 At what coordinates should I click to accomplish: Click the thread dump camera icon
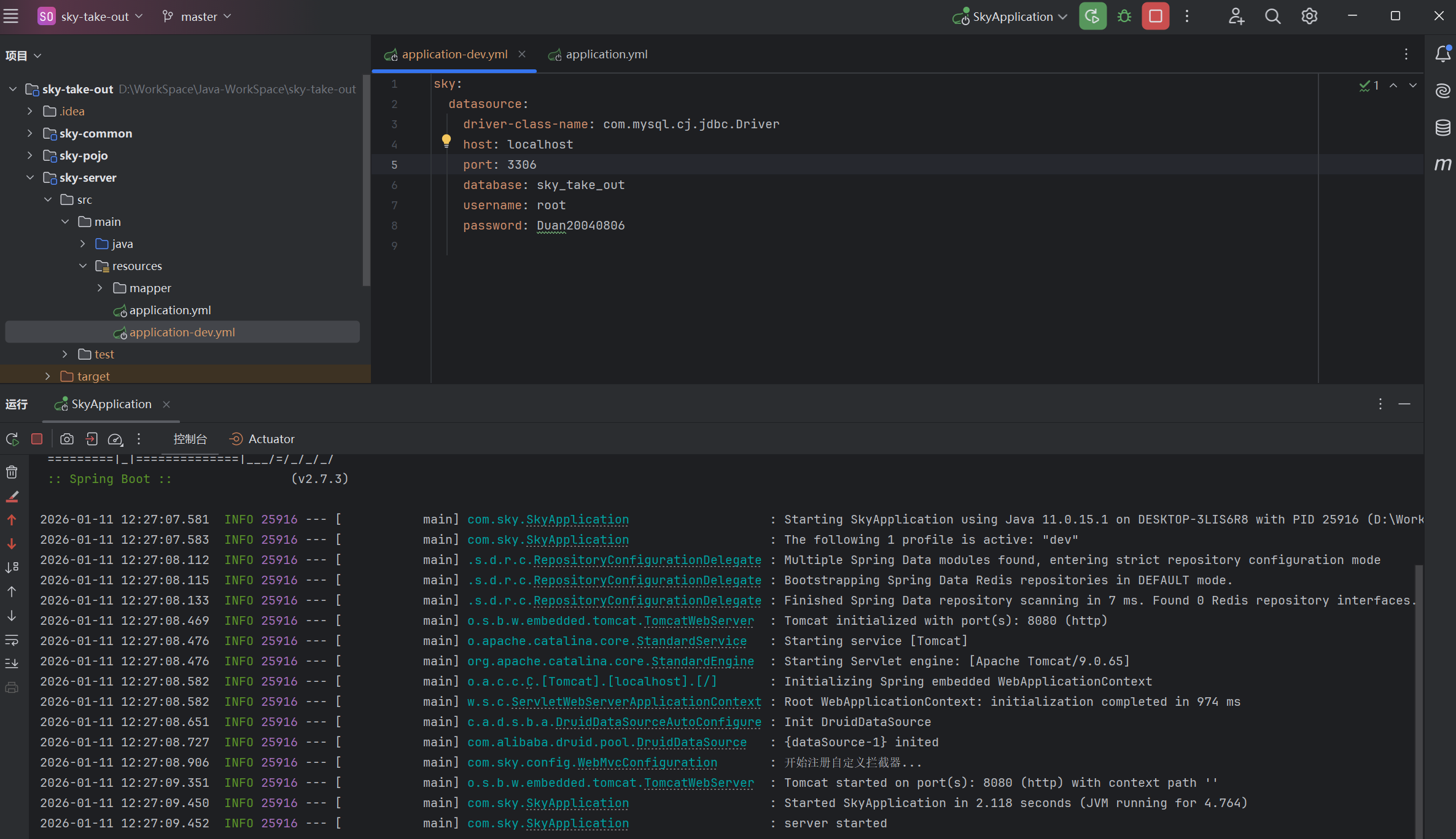click(66, 439)
